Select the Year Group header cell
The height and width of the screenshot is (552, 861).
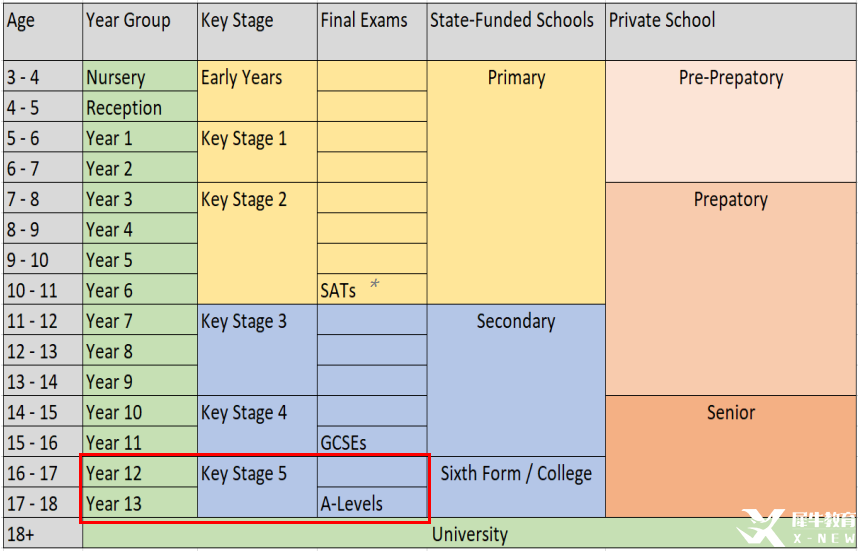[x=128, y=20]
